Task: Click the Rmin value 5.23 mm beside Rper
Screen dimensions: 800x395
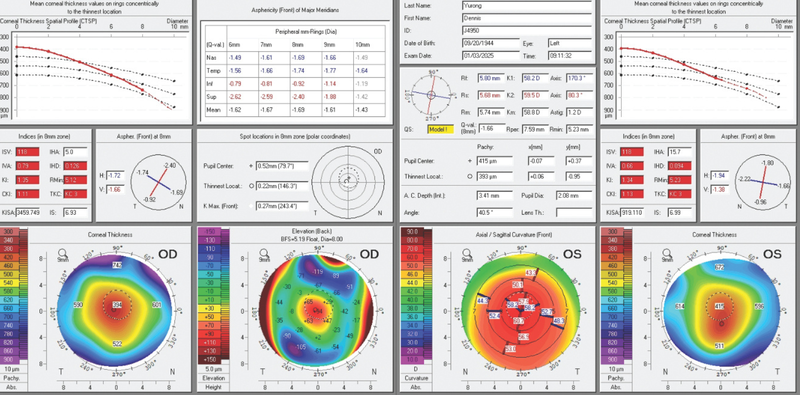Action: click(x=579, y=129)
